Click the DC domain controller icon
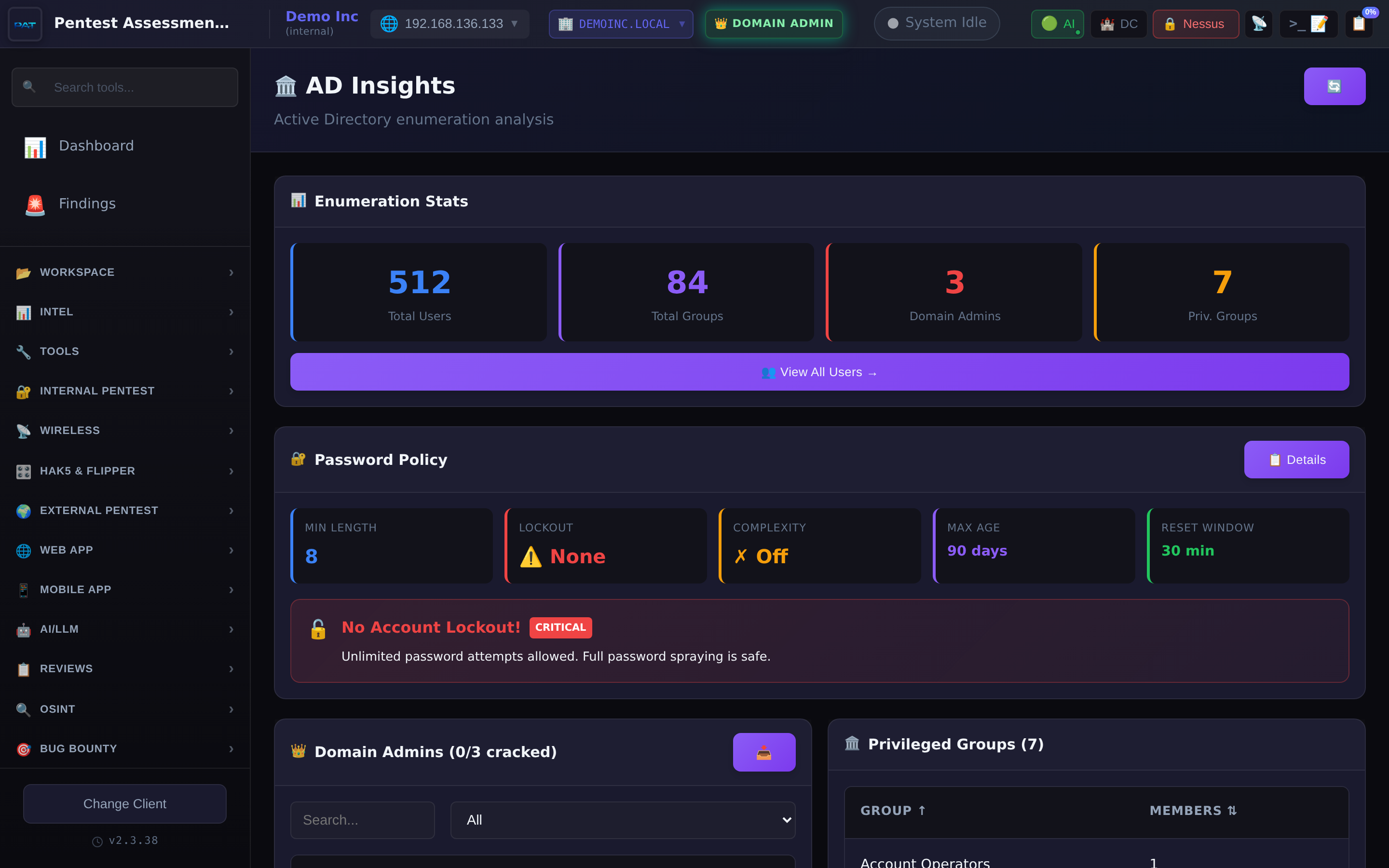Image resolution: width=1389 pixels, height=868 pixels. pos(1118,24)
